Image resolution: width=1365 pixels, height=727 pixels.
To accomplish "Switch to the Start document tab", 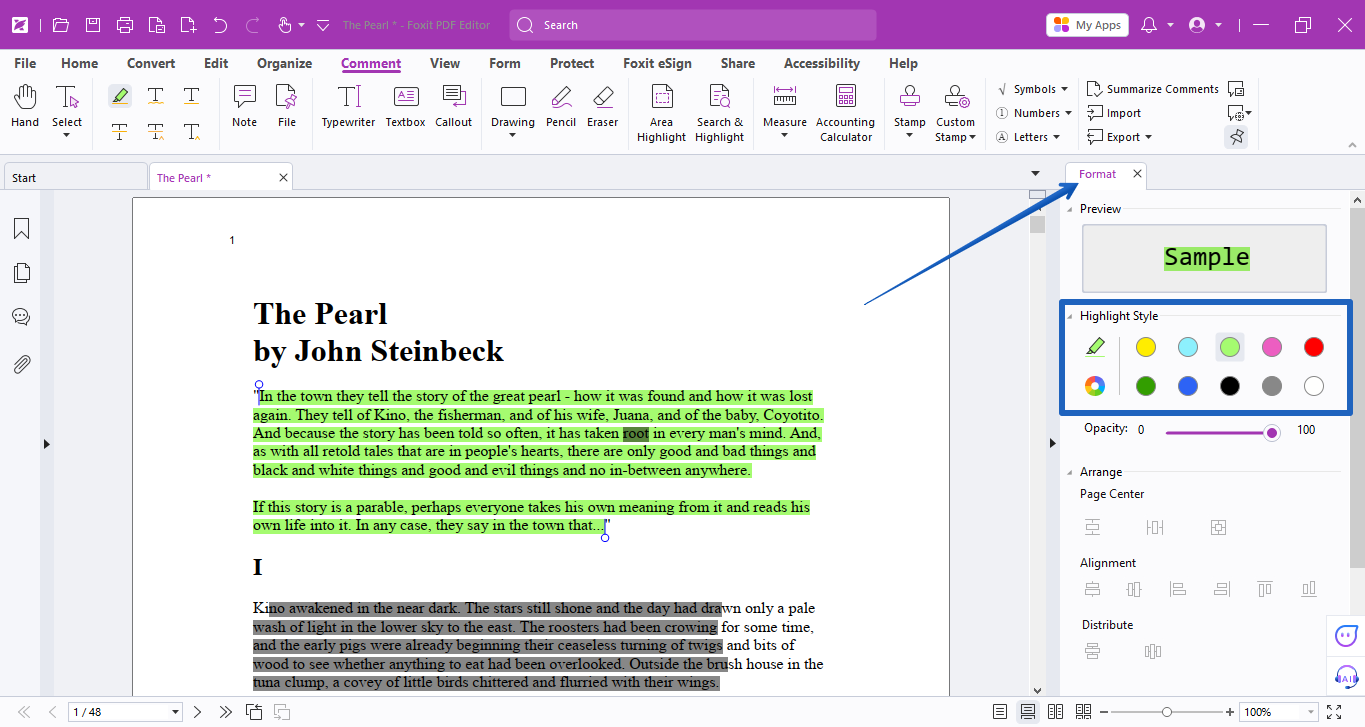I will pyautogui.click(x=74, y=177).
